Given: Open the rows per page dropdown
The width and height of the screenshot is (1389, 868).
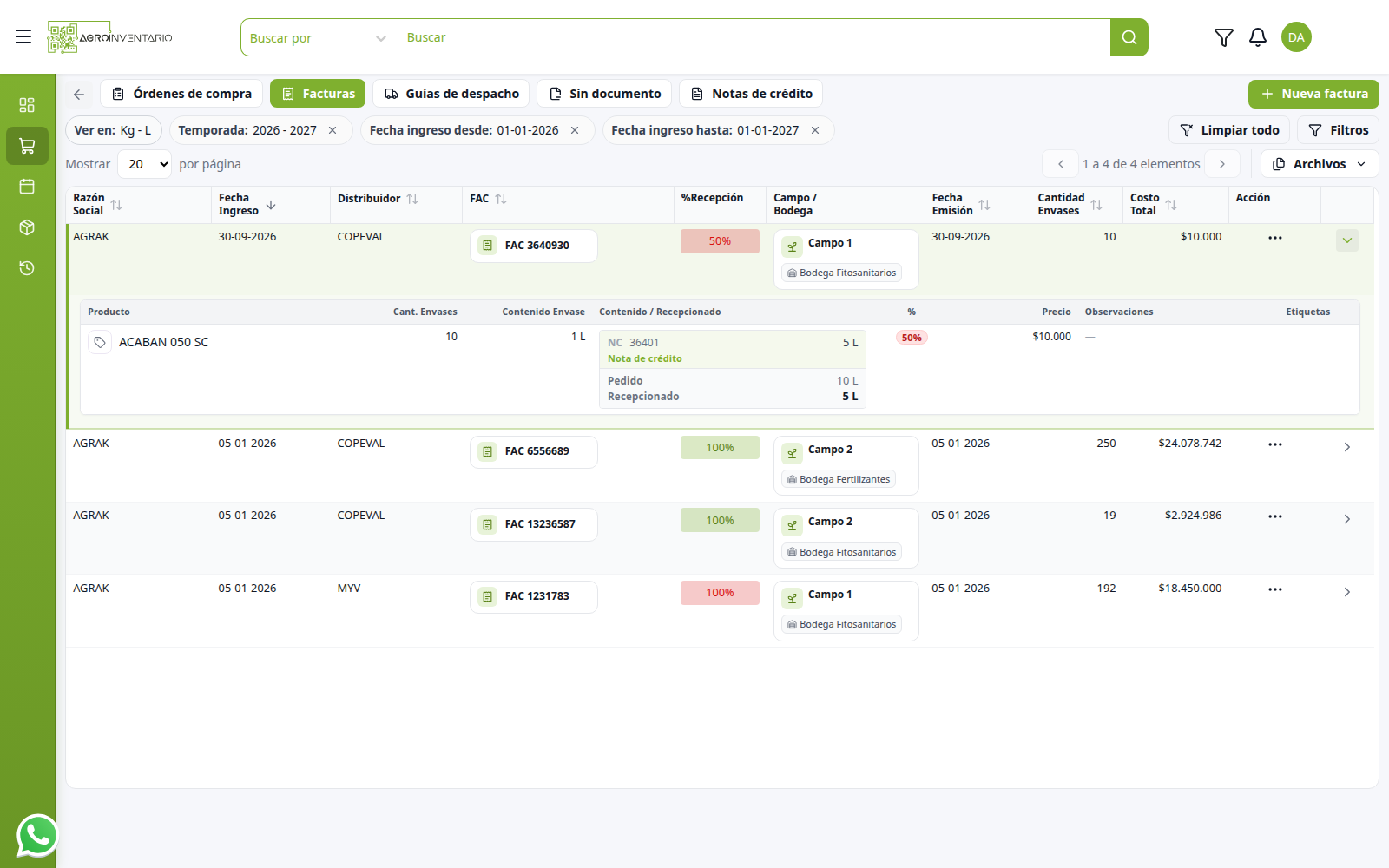Looking at the screenshot, I should click(x=144, y=164).
